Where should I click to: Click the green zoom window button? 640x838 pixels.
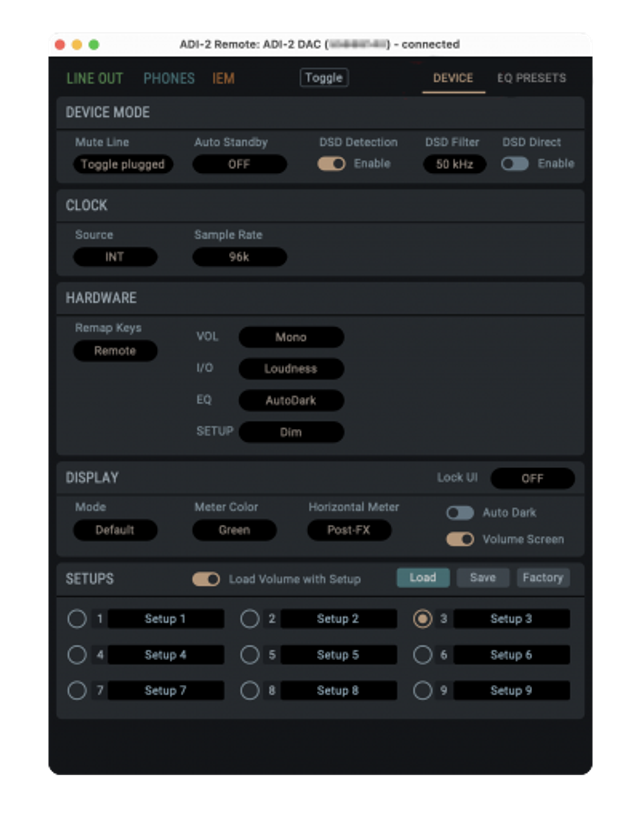94,45
